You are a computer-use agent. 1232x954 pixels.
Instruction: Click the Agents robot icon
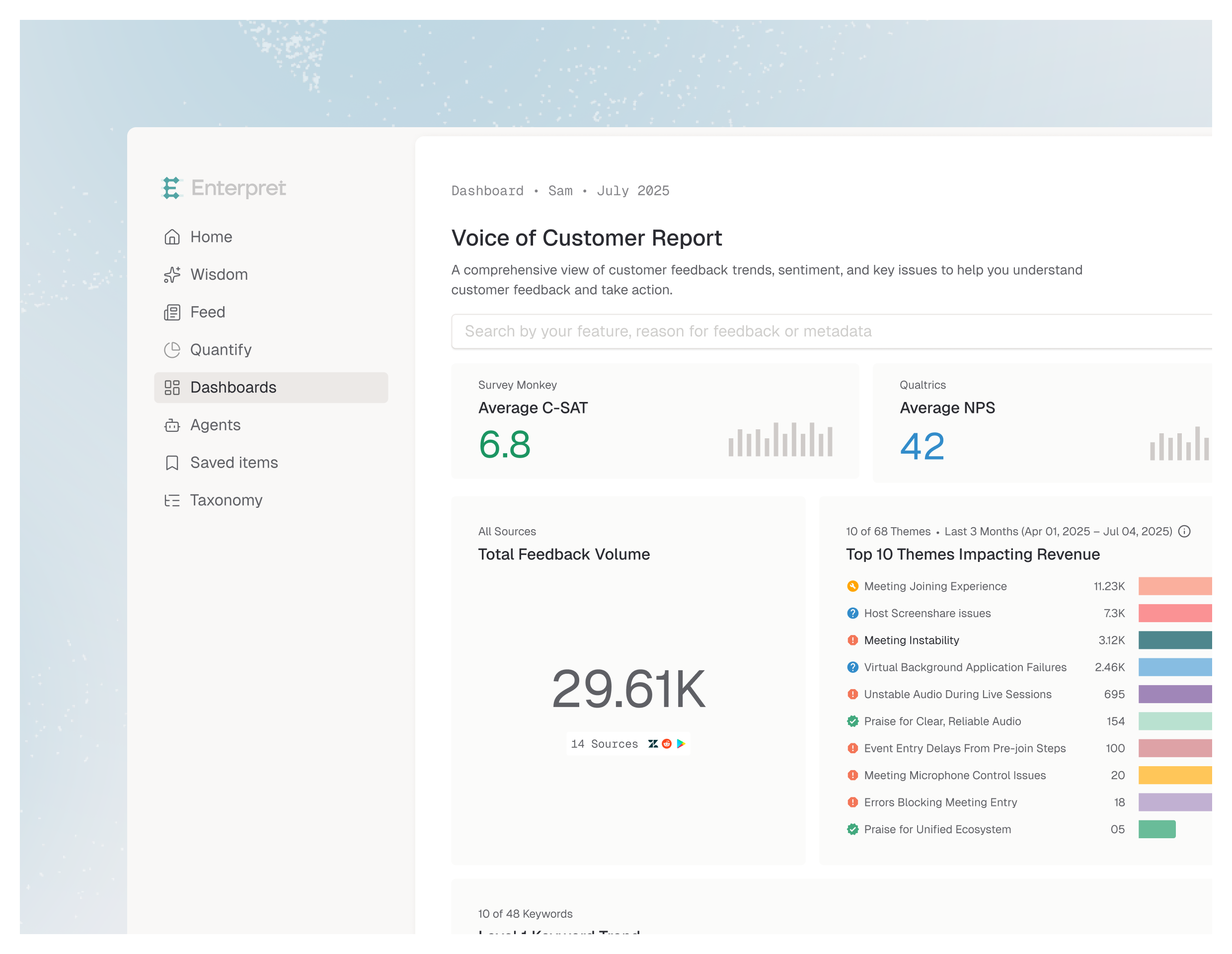(x=172, y=425)
